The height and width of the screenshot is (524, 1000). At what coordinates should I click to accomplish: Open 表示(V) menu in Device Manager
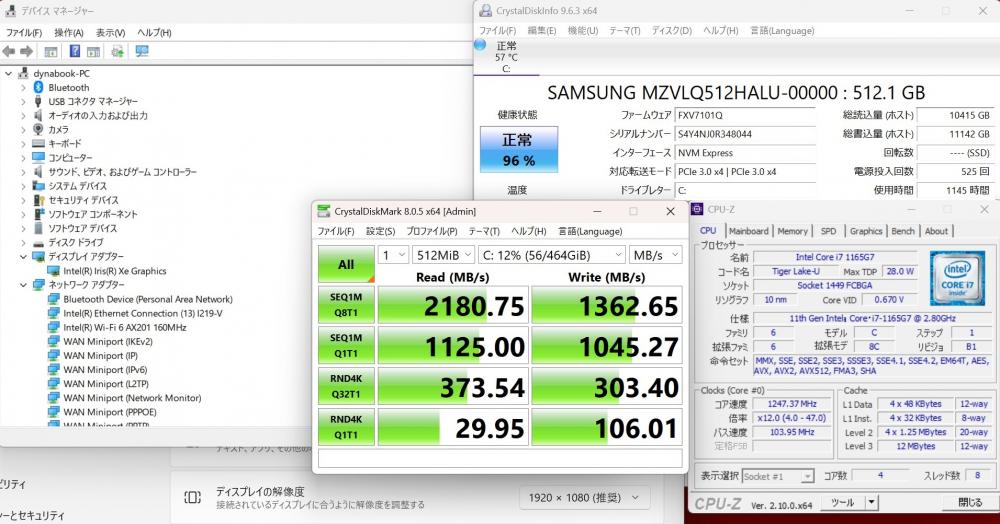110,33
